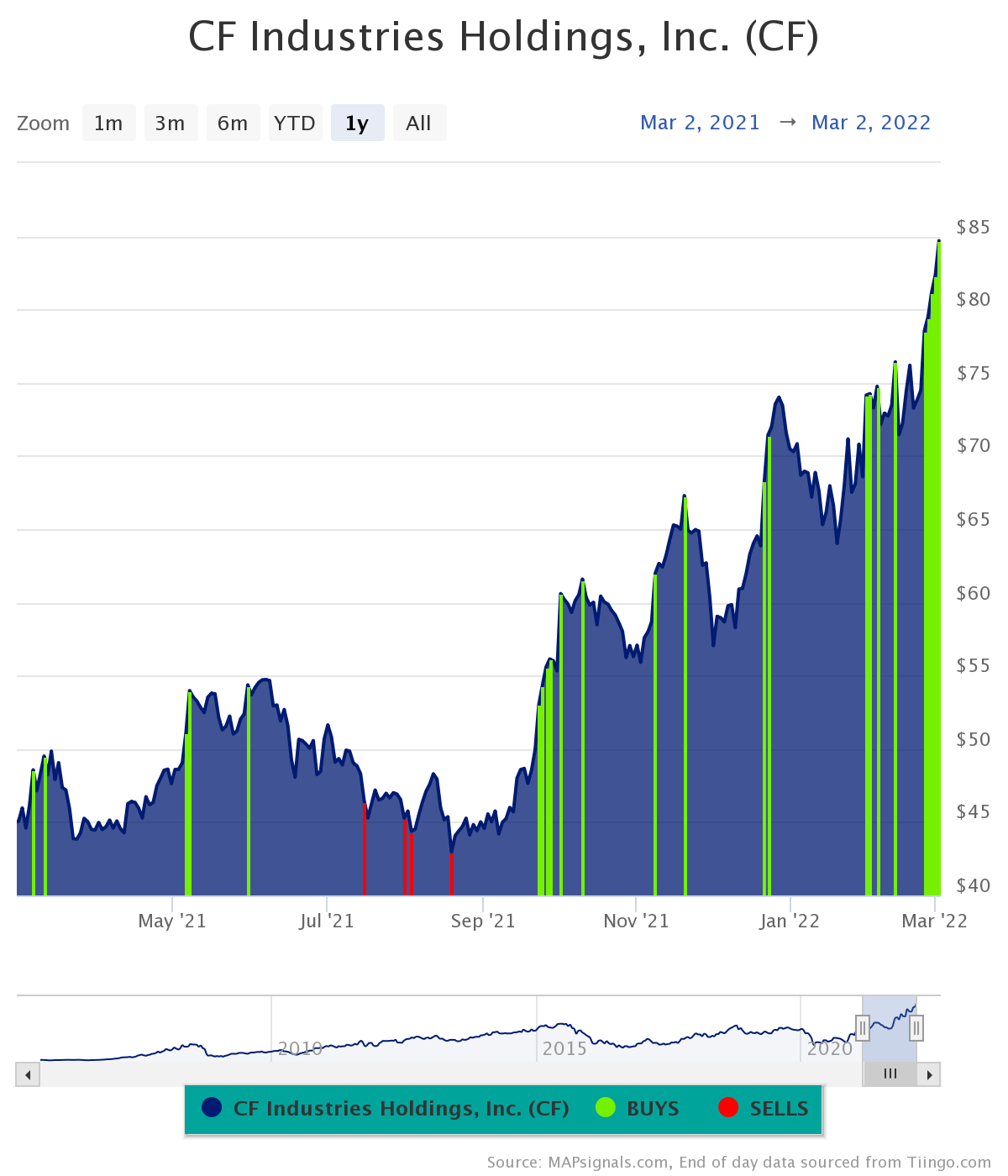Viewport: 1008px width, 1176px height.
Task: Click the red SELLS legend dot
Action: tap(728, 1108)
